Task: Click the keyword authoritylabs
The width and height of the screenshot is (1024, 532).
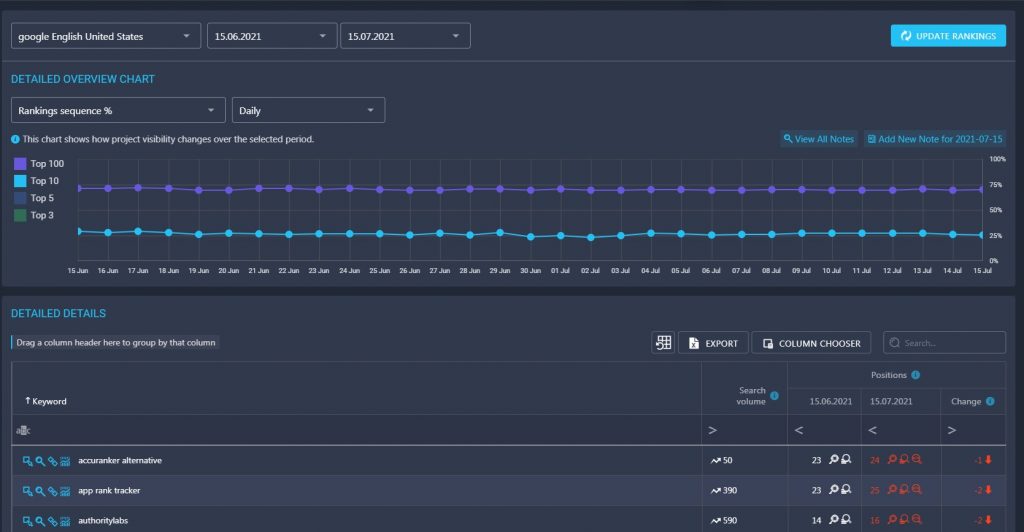Action: coord(103,520)
